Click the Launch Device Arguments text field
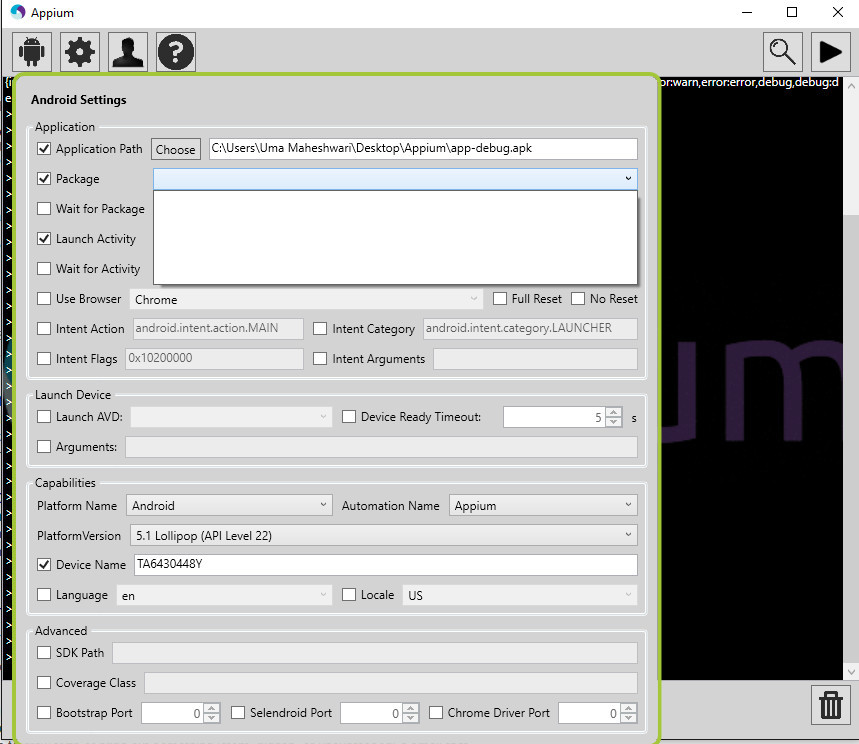The height and width of the screenshot is (744, 859). (x=381, y=447)
